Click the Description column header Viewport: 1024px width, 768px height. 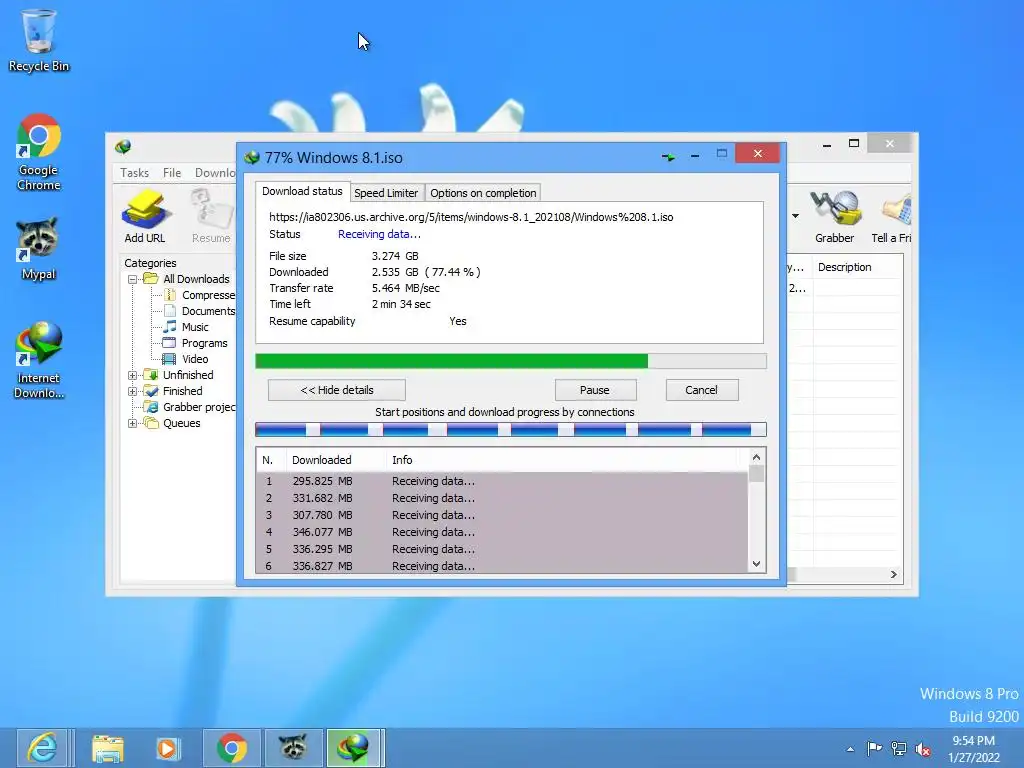(x=857, y=267)
